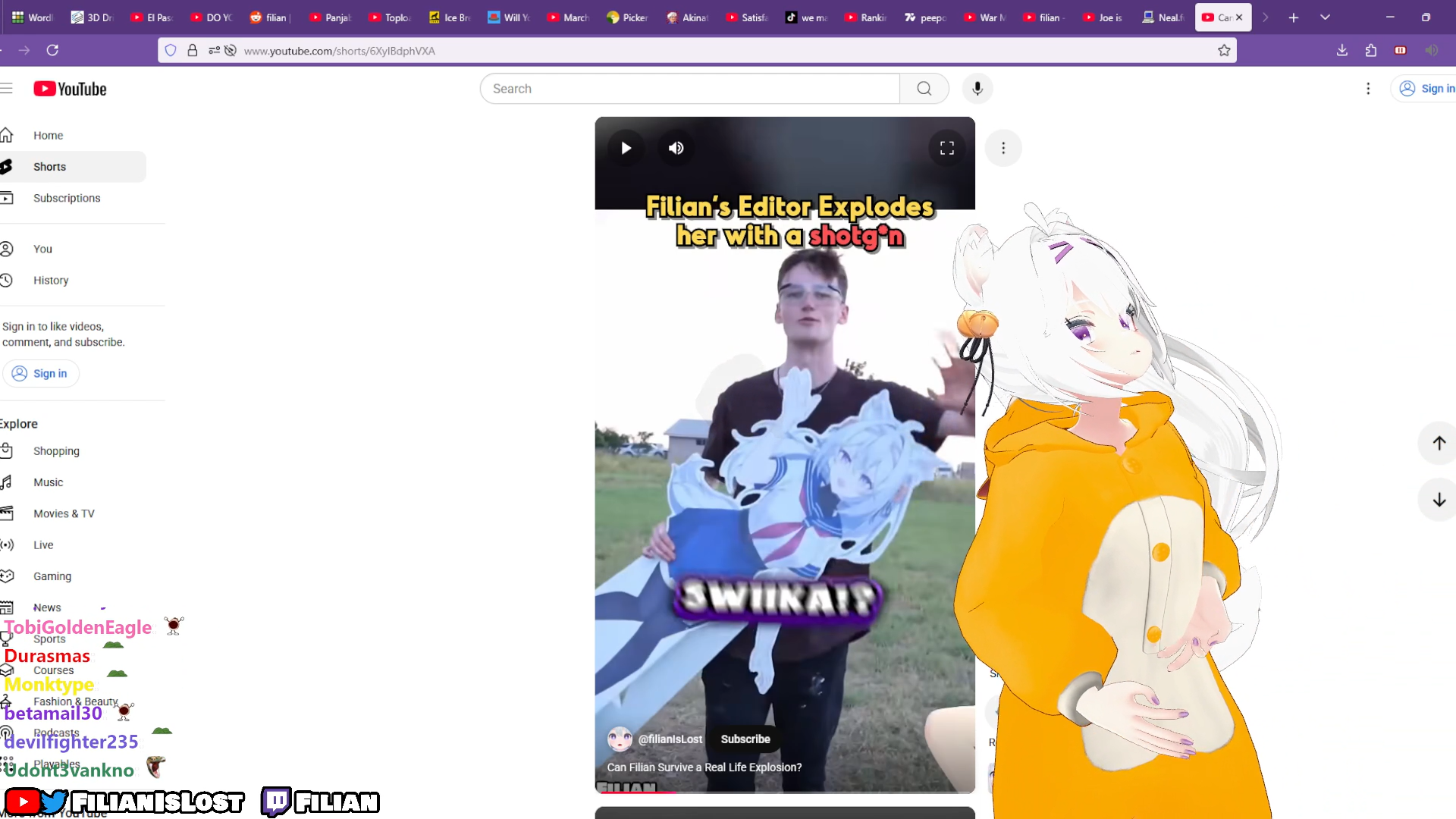
Task: Click Sign in button in sidebar
Action: tap(40, 373)
